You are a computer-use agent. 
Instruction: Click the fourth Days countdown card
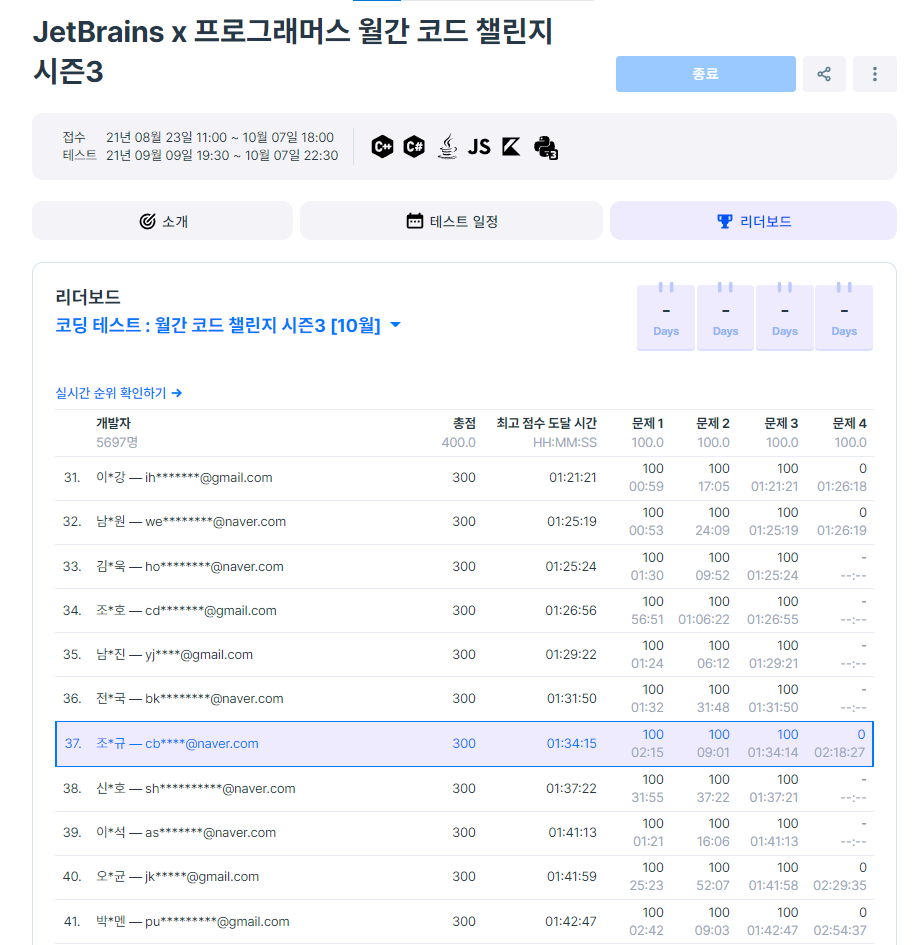[x=844, y=317]
